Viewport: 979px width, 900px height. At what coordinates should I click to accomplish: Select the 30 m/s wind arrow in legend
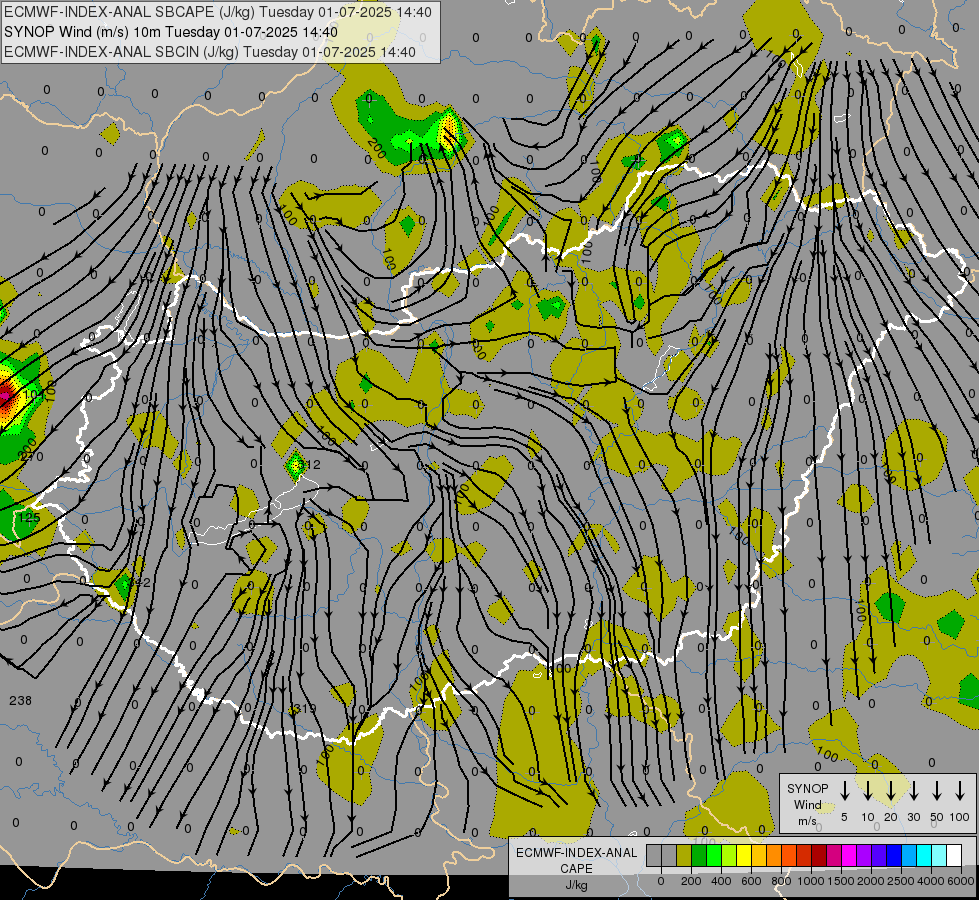[913, 791]
